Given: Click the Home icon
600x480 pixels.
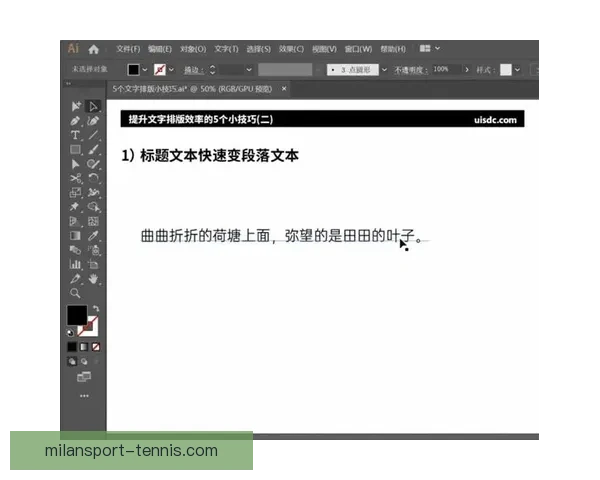Looking at the screenshot, I should click(93, 49).
